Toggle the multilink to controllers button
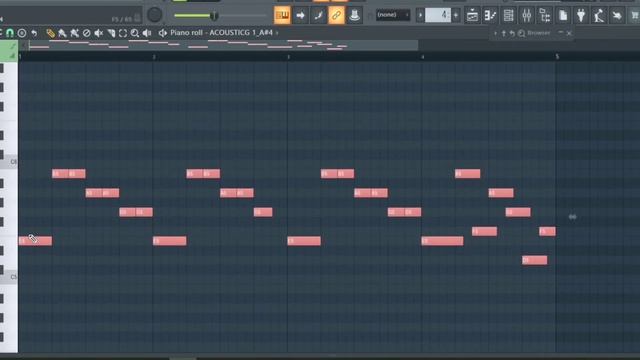Image resolution: width=640 pixels, height=360 pixels. [x=354, y=16]
